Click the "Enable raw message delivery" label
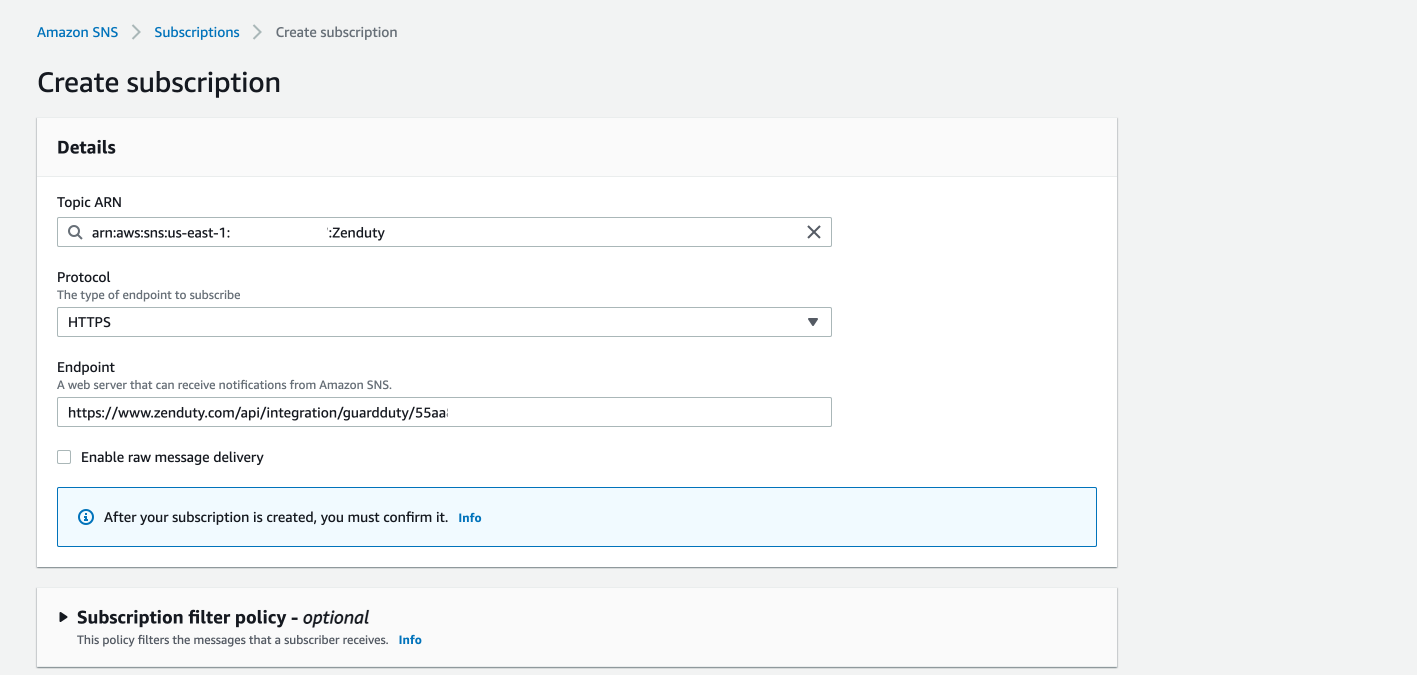The height and width of the screenshot is (675, 1417). 172,457
